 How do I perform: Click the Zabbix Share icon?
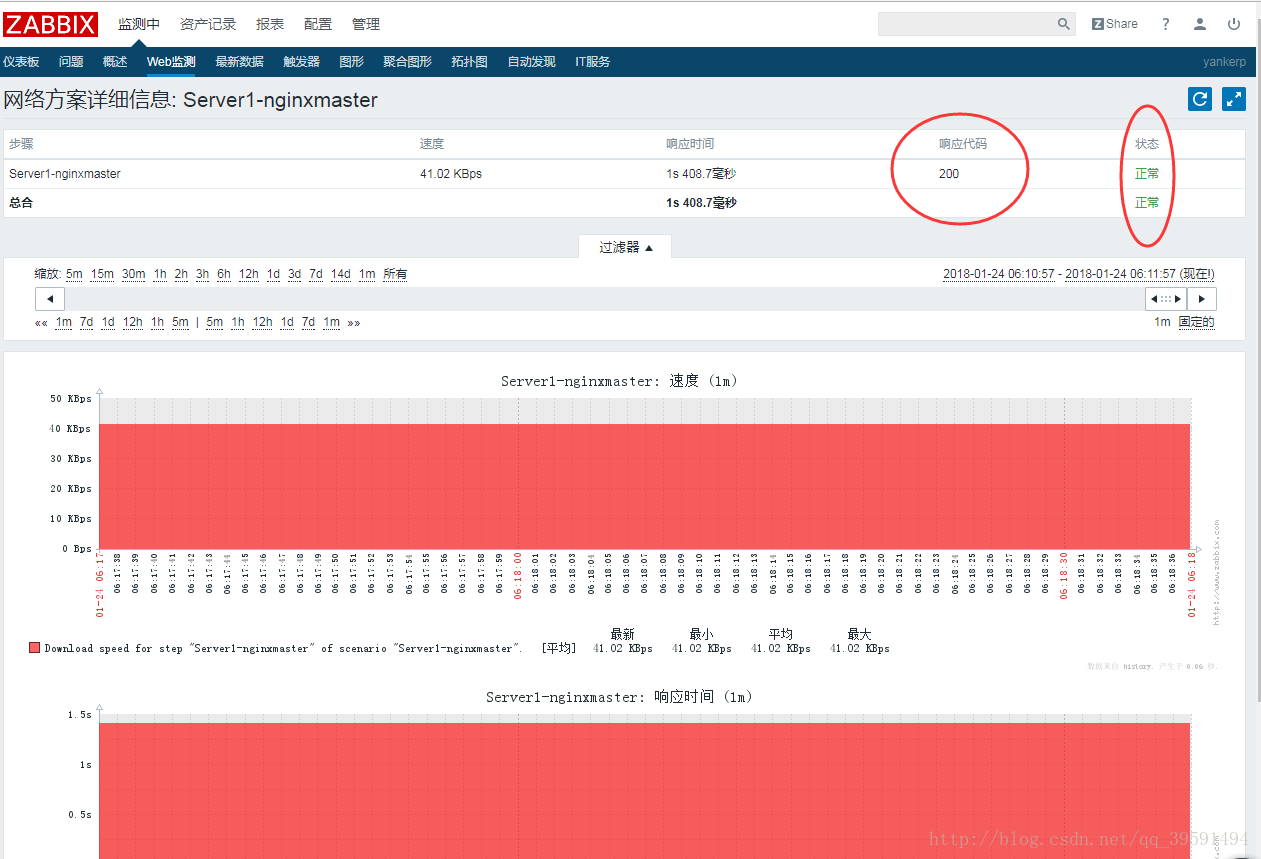tap(1113, 23)
